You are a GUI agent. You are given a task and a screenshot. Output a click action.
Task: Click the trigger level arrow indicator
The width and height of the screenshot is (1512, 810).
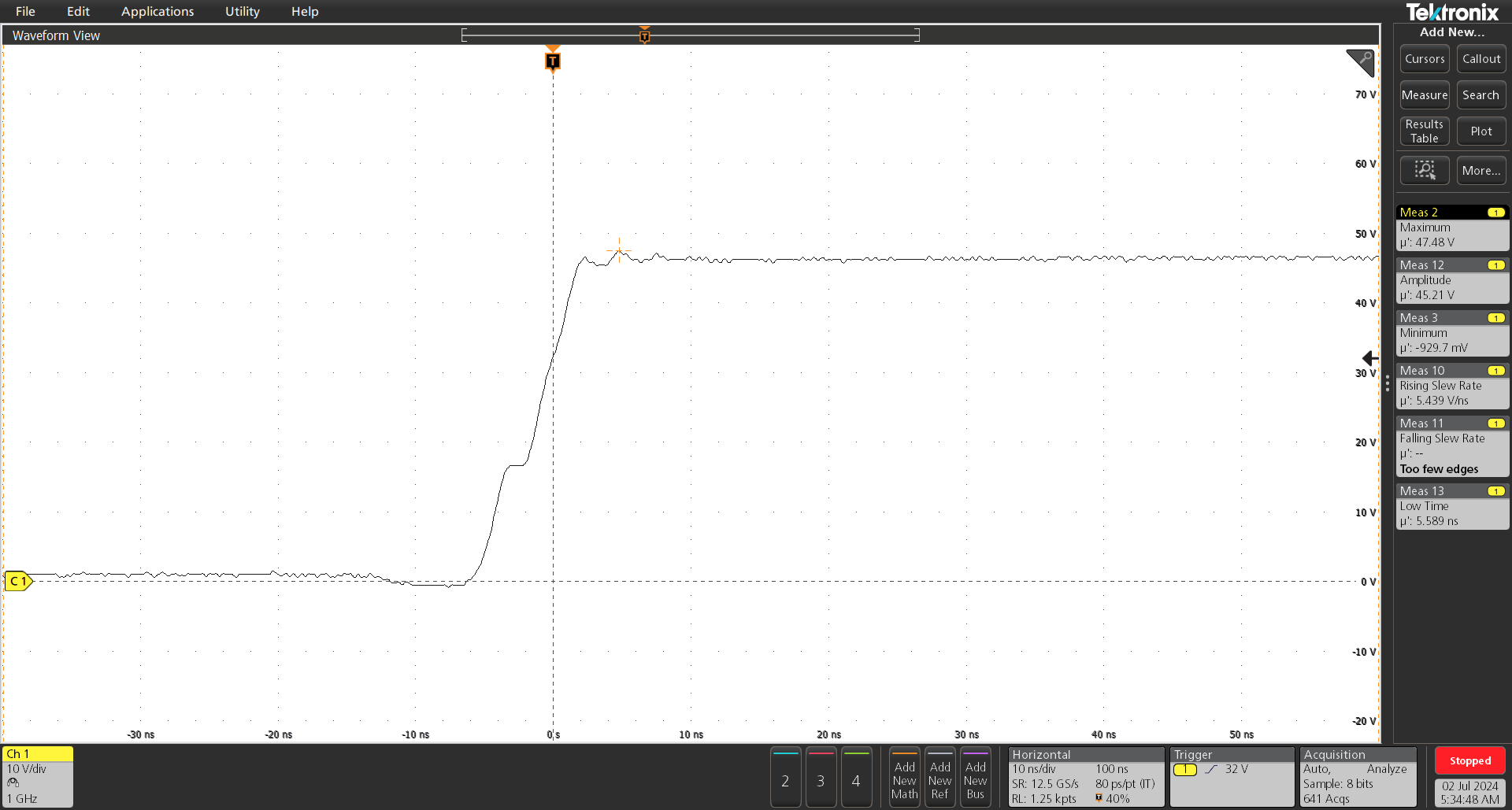coord(1369,358)
